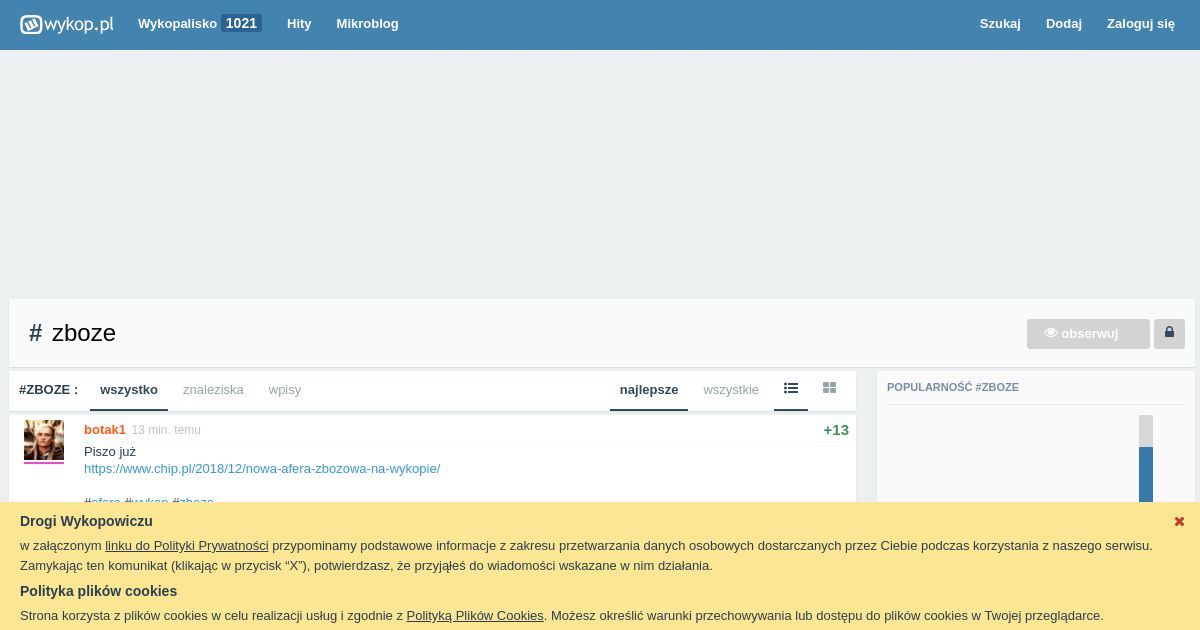1200x630 pixels.
Task: Click the popularity chart blue bar
Action: coord(1146,474)
